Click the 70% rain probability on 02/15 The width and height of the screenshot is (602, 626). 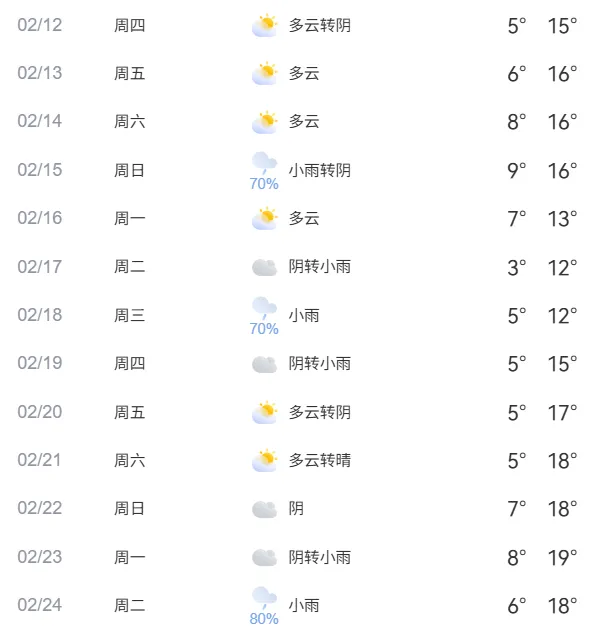coord(264,184)
